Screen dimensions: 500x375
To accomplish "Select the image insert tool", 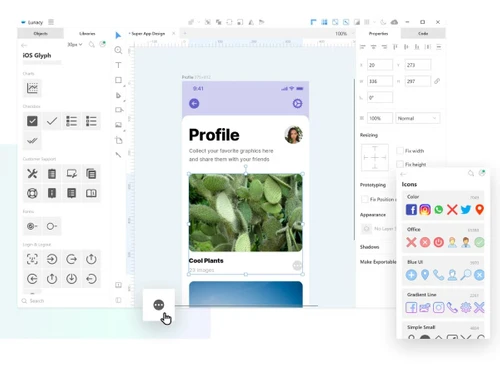I will pyautogui.click(x=118, y=125).
